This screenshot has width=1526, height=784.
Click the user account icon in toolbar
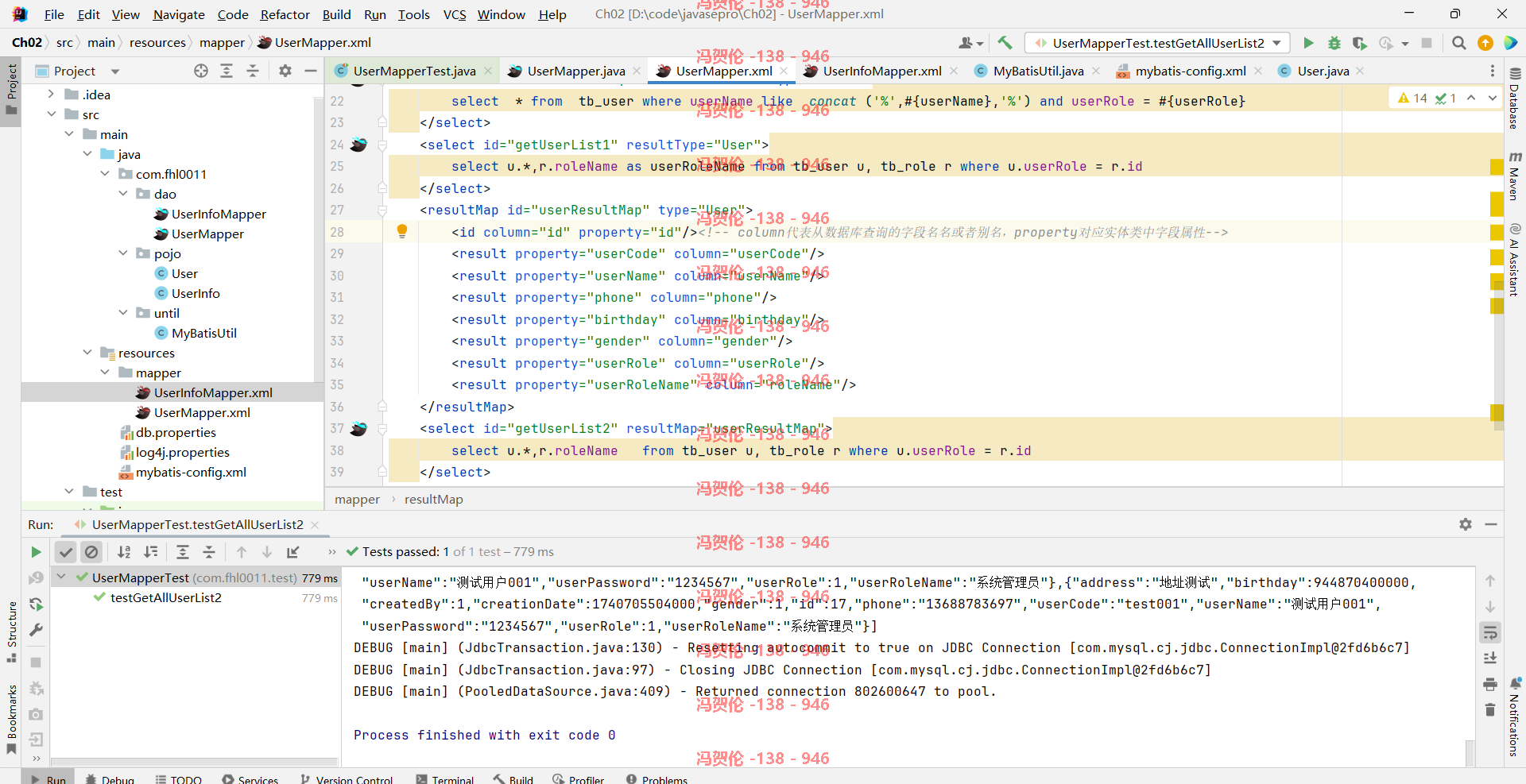[970, 43]
